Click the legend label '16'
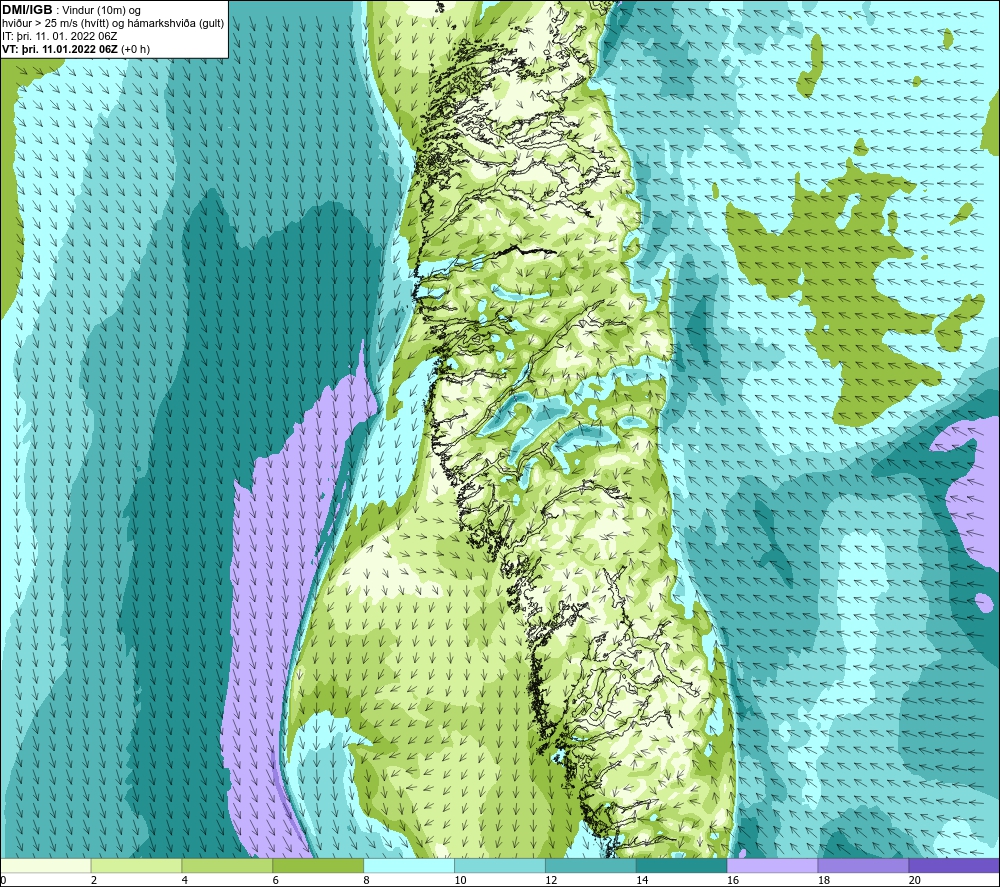This screenshot has width=1000, height=887. click(733, 880)
